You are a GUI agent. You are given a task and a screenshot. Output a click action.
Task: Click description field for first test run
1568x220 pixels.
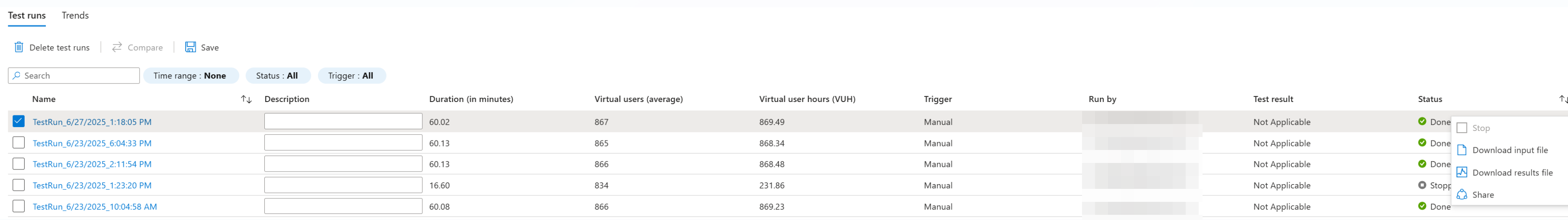coord(343,121)
